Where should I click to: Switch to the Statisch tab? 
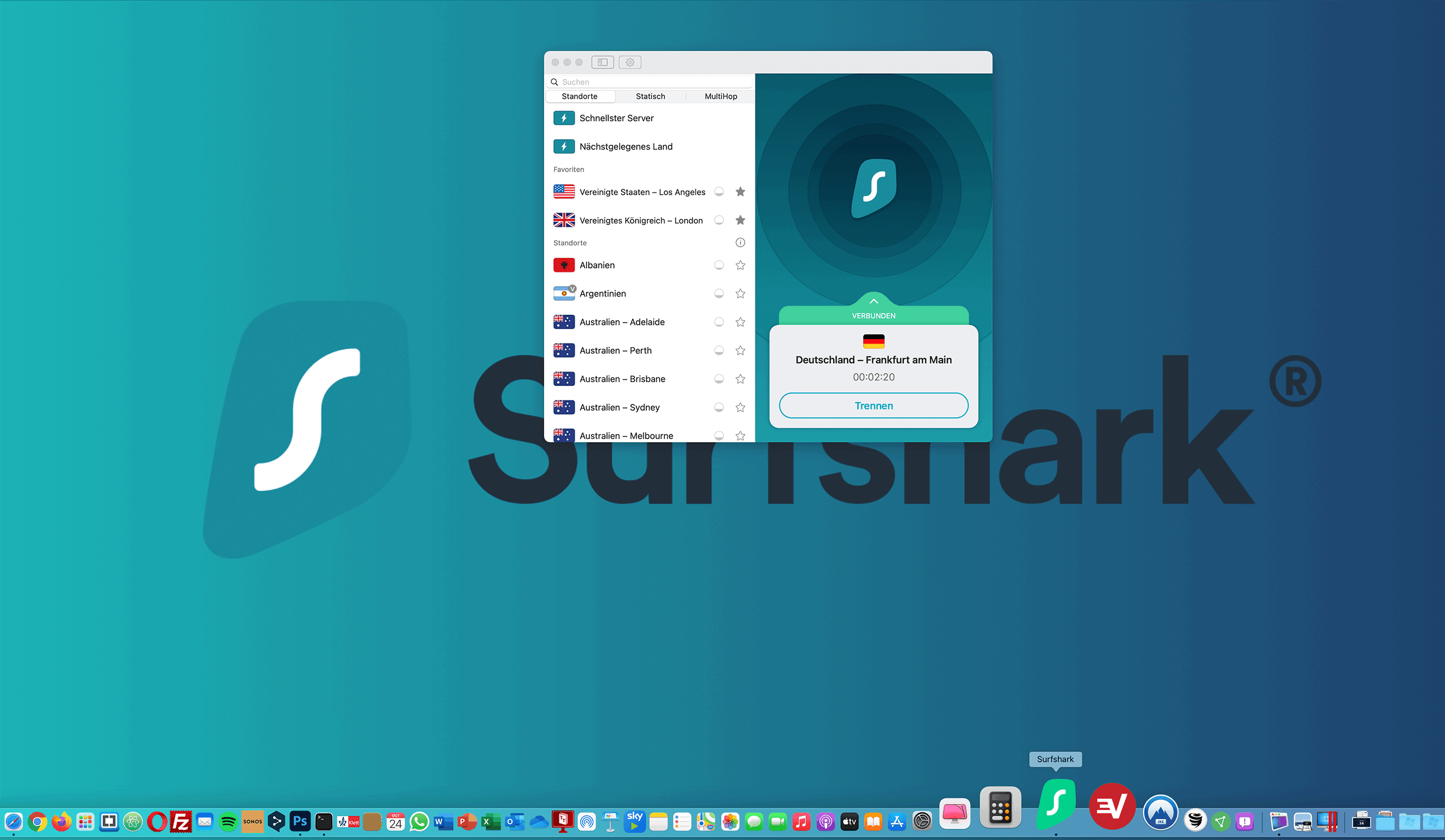point(650,96)
